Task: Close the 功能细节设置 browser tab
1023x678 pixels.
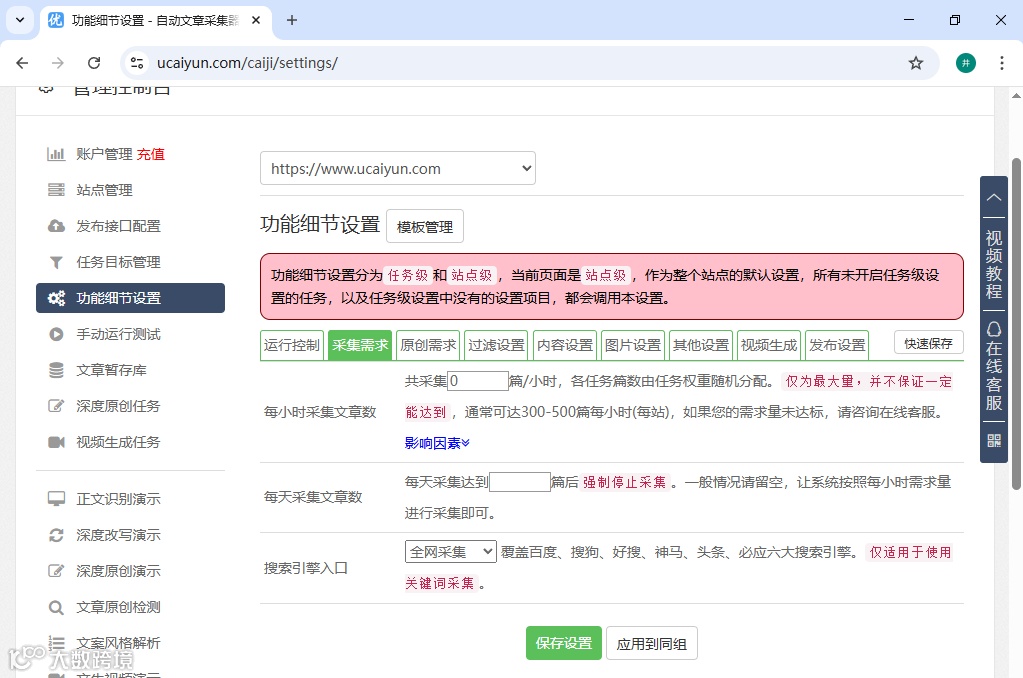Action: point(256,20)
